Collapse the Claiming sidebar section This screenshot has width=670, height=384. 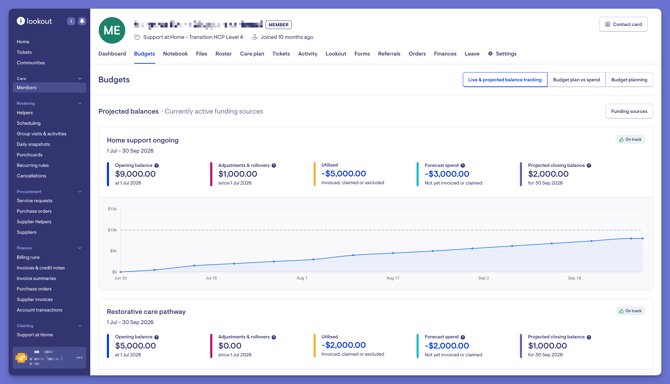click(79, 326)
